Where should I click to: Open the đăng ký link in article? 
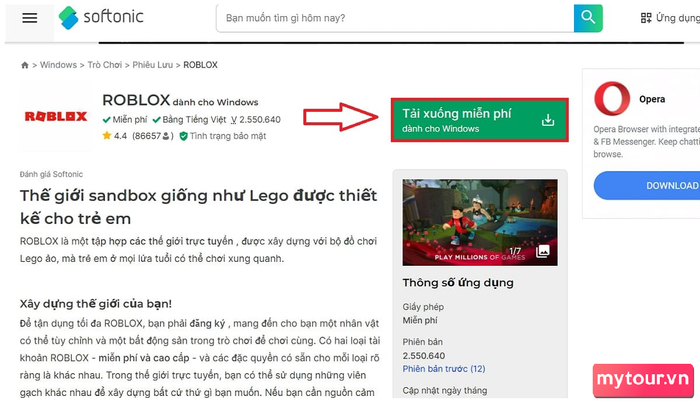(x=207, y=323)
